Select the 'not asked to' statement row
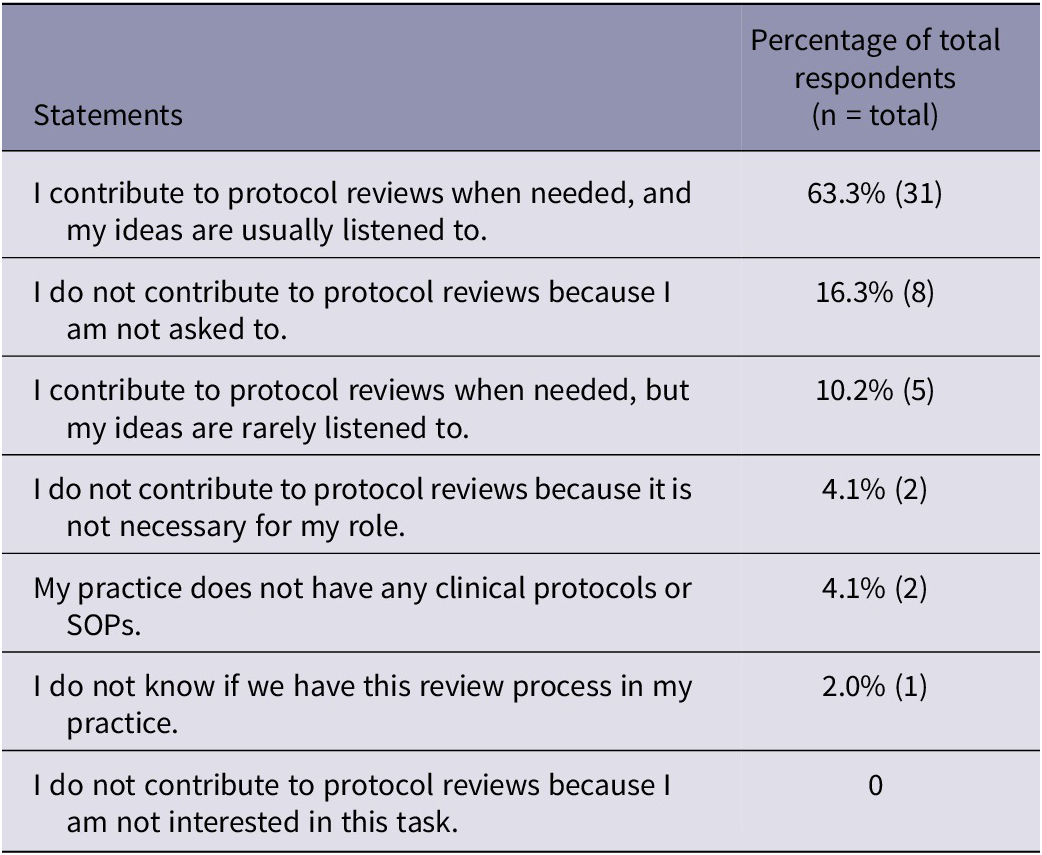This screenshot has width=1042, height=855. (x=352, y=310)
